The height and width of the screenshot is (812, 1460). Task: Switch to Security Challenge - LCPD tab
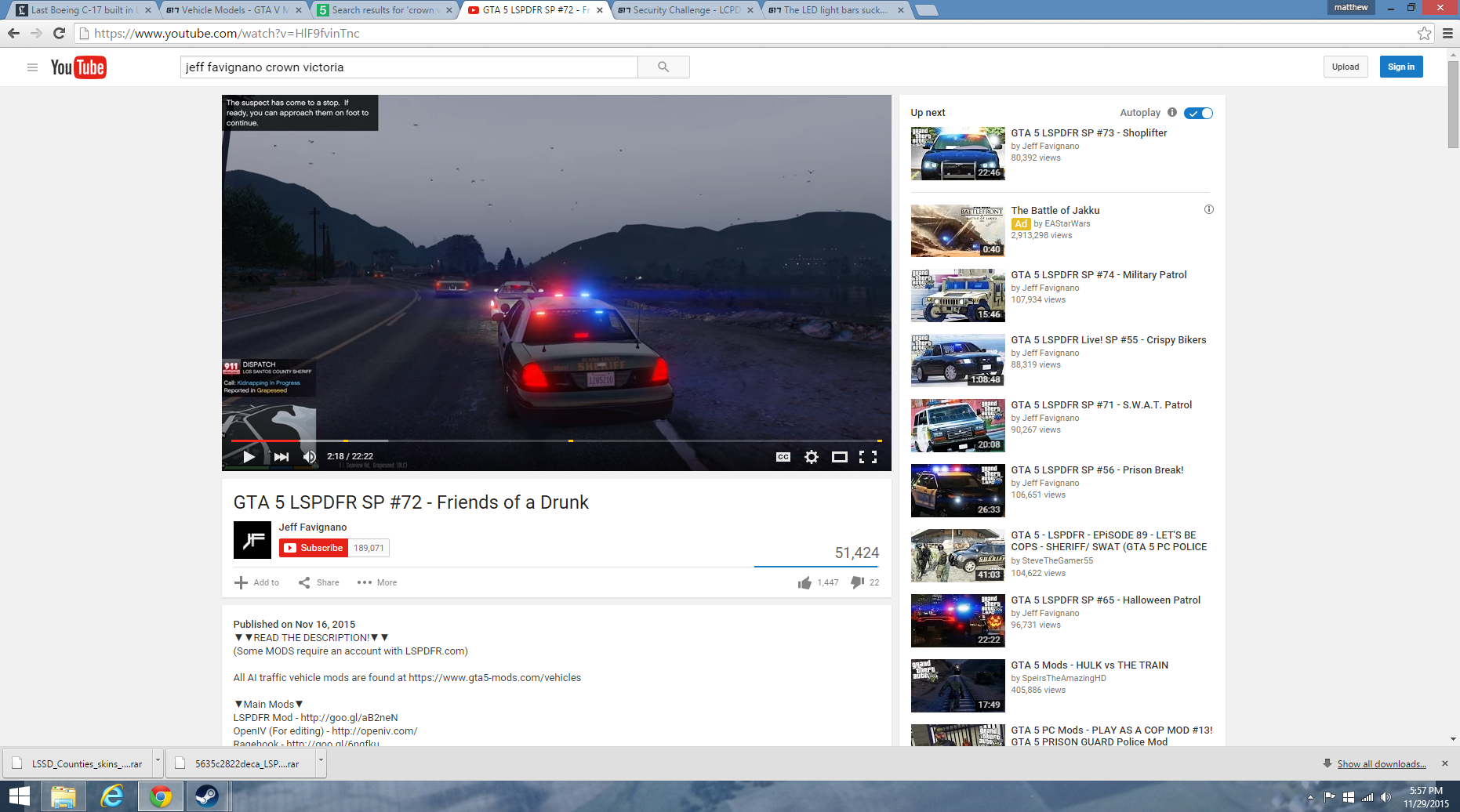coord(684,10)
